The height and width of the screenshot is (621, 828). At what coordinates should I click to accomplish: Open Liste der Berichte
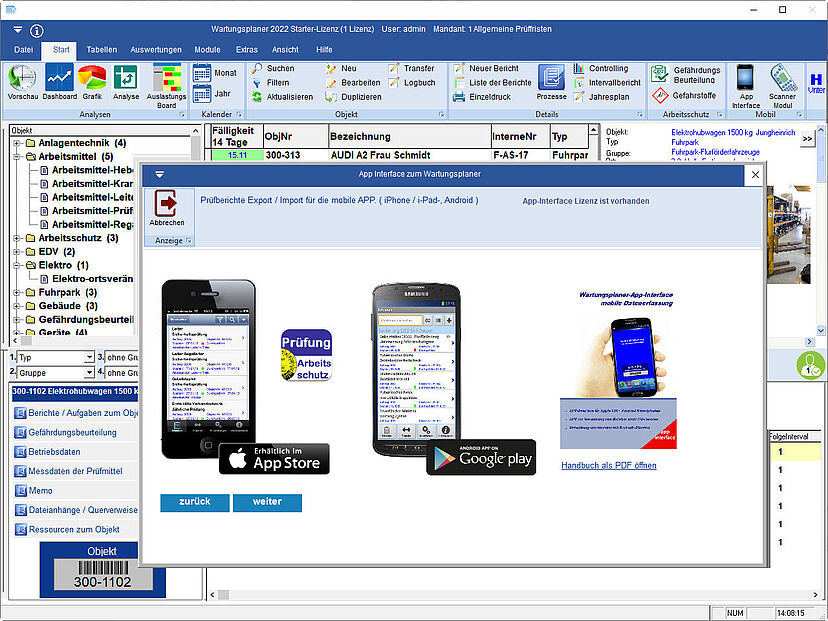pyautogui.click(x=493, y=82)
